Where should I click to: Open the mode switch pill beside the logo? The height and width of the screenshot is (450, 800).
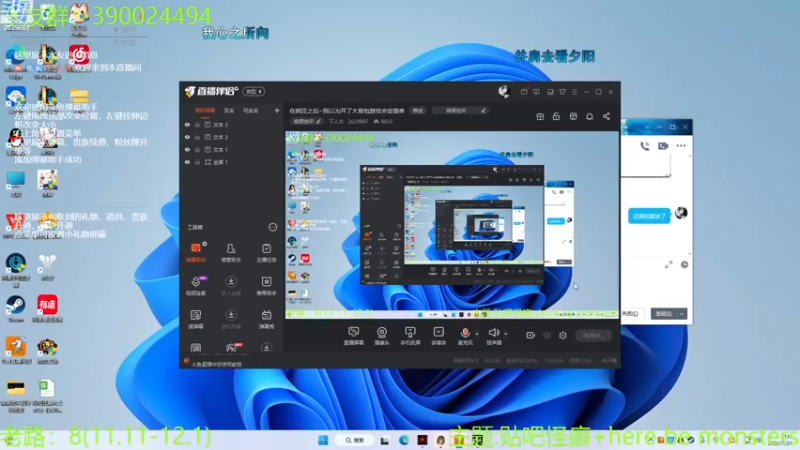(x=254, y=92)
